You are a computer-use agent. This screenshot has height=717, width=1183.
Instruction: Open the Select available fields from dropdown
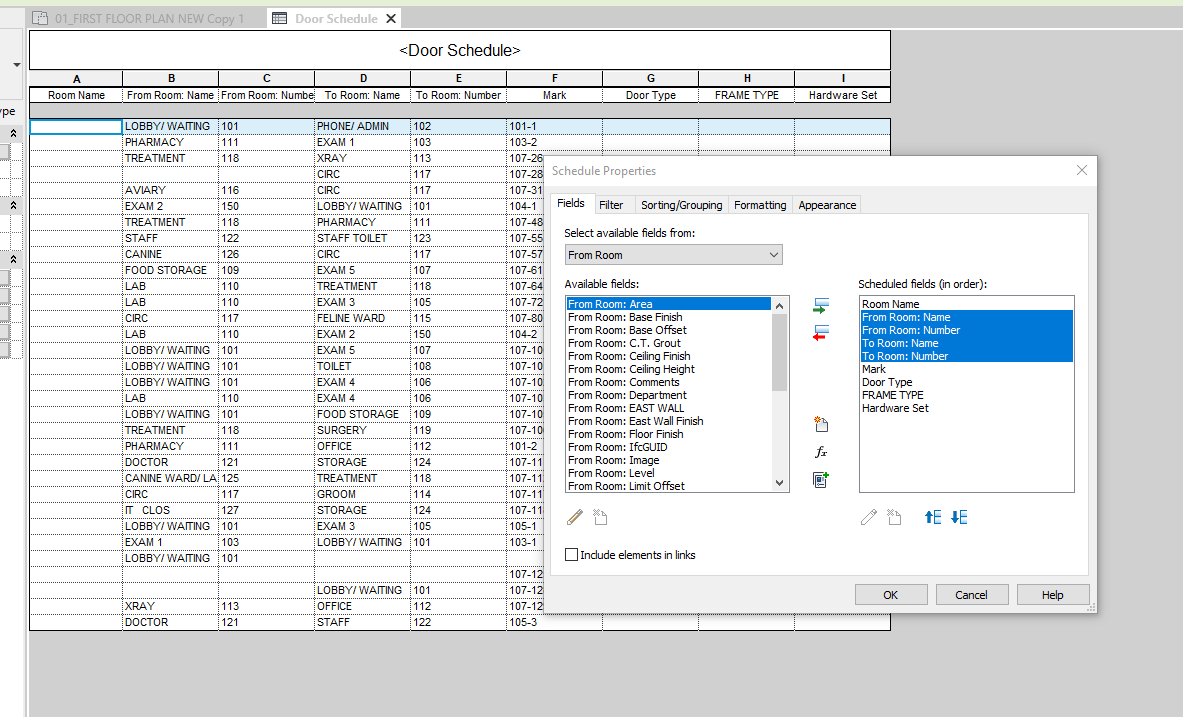click(x=673, y=255)
